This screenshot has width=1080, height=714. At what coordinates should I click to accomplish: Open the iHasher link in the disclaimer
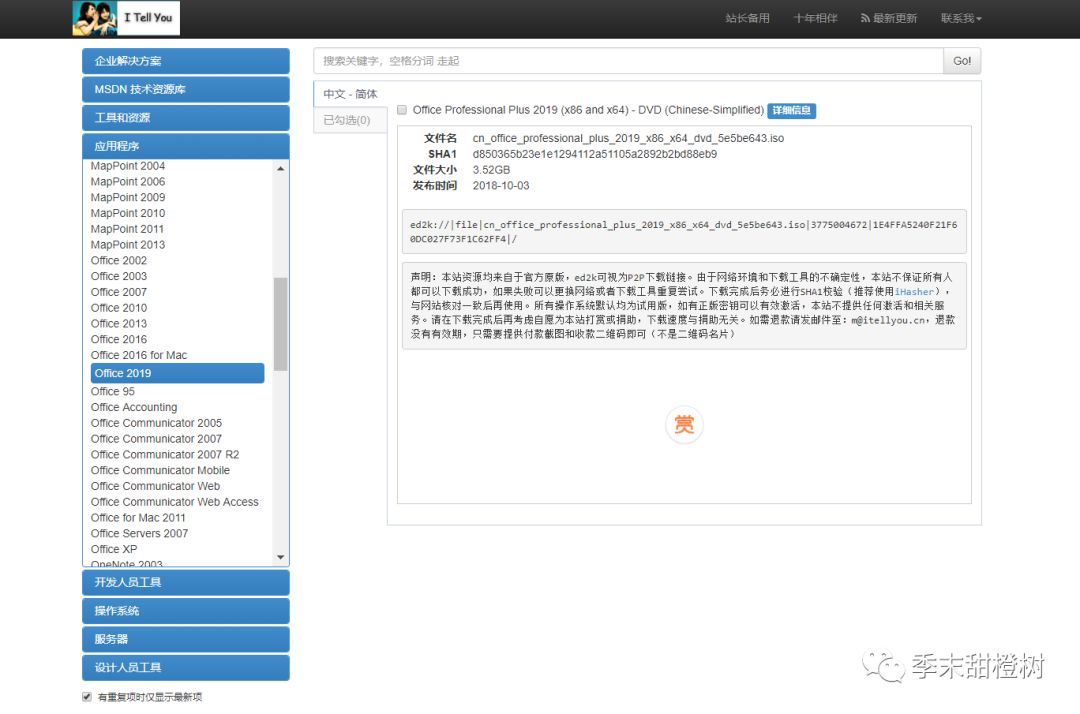[913, 292]
